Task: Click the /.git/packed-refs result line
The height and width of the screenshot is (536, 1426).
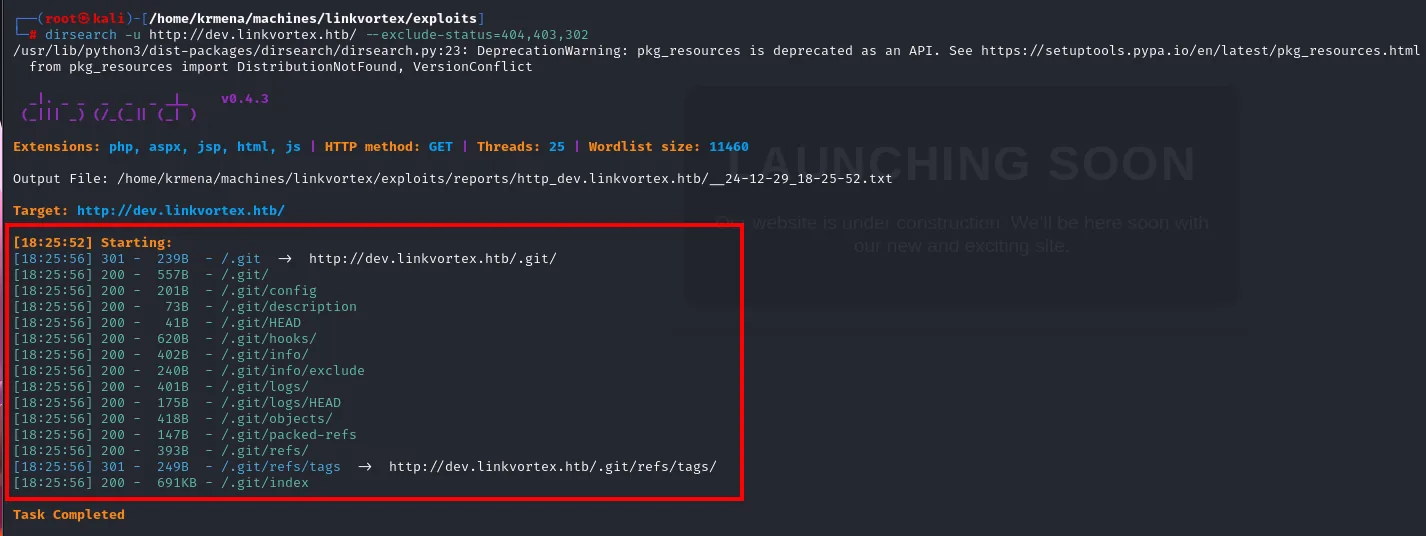Action: coord(185,435)
